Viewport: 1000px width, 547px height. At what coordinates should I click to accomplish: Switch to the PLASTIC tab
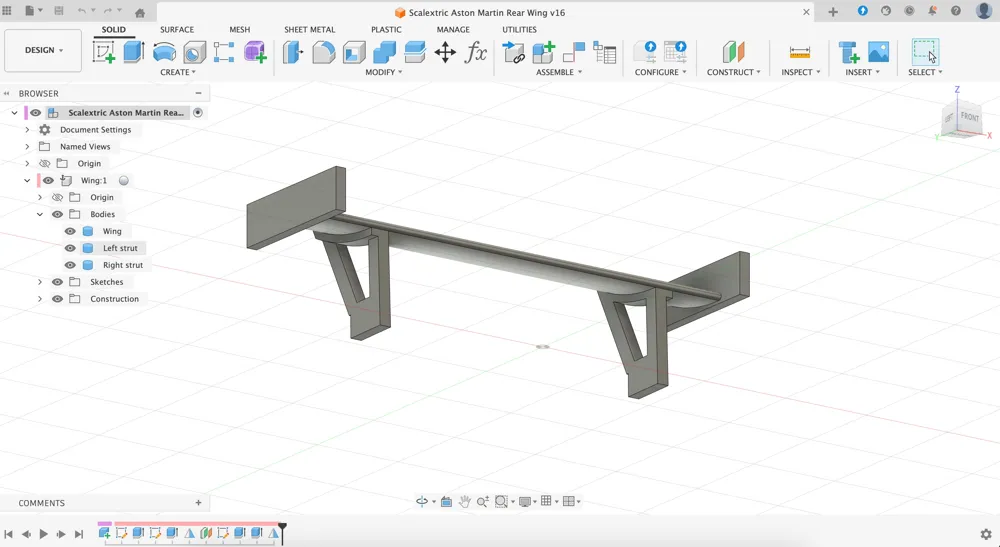[386, 29]
